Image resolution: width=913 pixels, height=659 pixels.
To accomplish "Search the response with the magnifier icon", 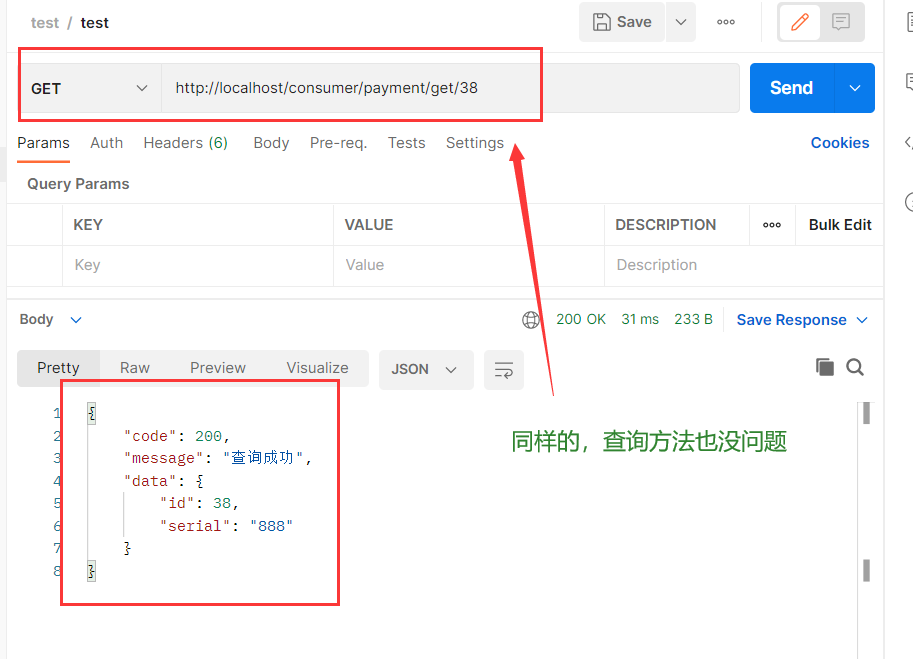I will pos(855,367).
